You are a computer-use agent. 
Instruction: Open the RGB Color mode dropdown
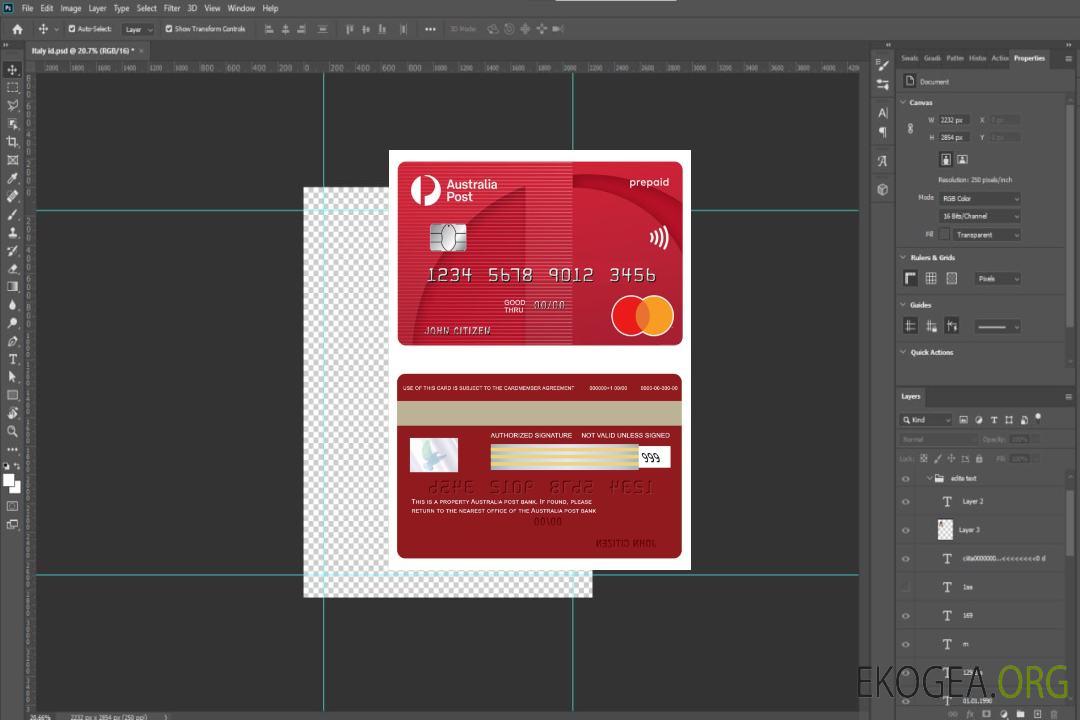[x=979, y=199]
